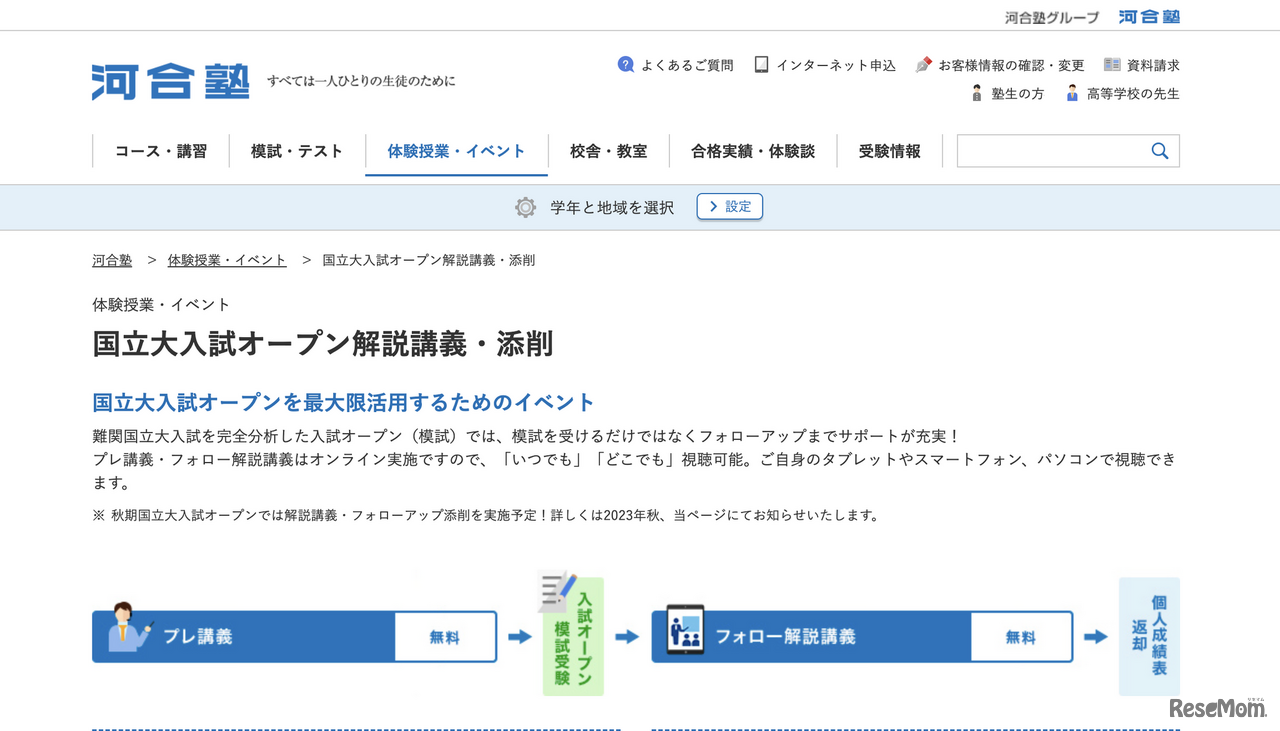Click the 河合塾 main logo
This screenshot has height=731, width=1280.
click(x=171, y=82)
